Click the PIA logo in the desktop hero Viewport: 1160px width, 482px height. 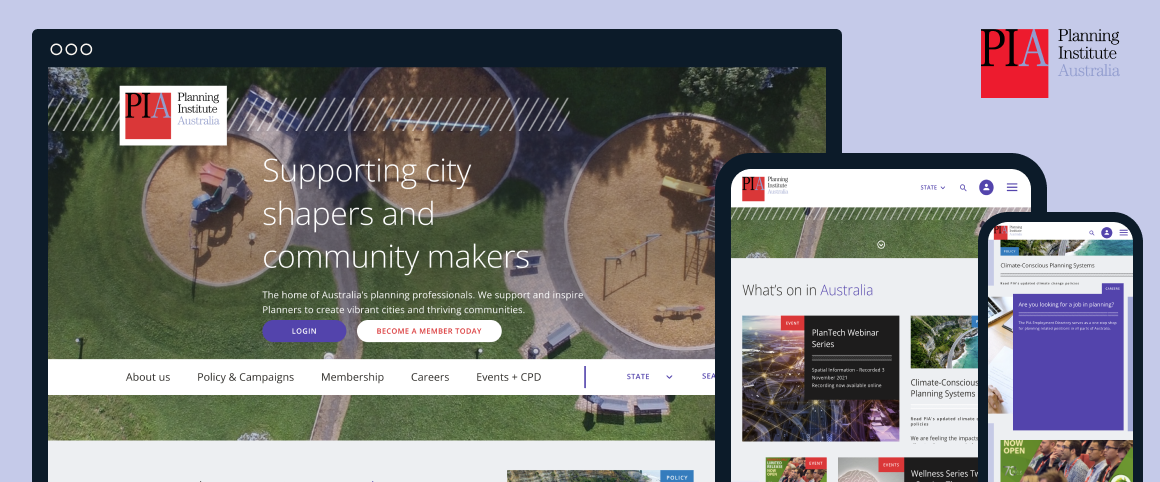click(x=173, y=115)
